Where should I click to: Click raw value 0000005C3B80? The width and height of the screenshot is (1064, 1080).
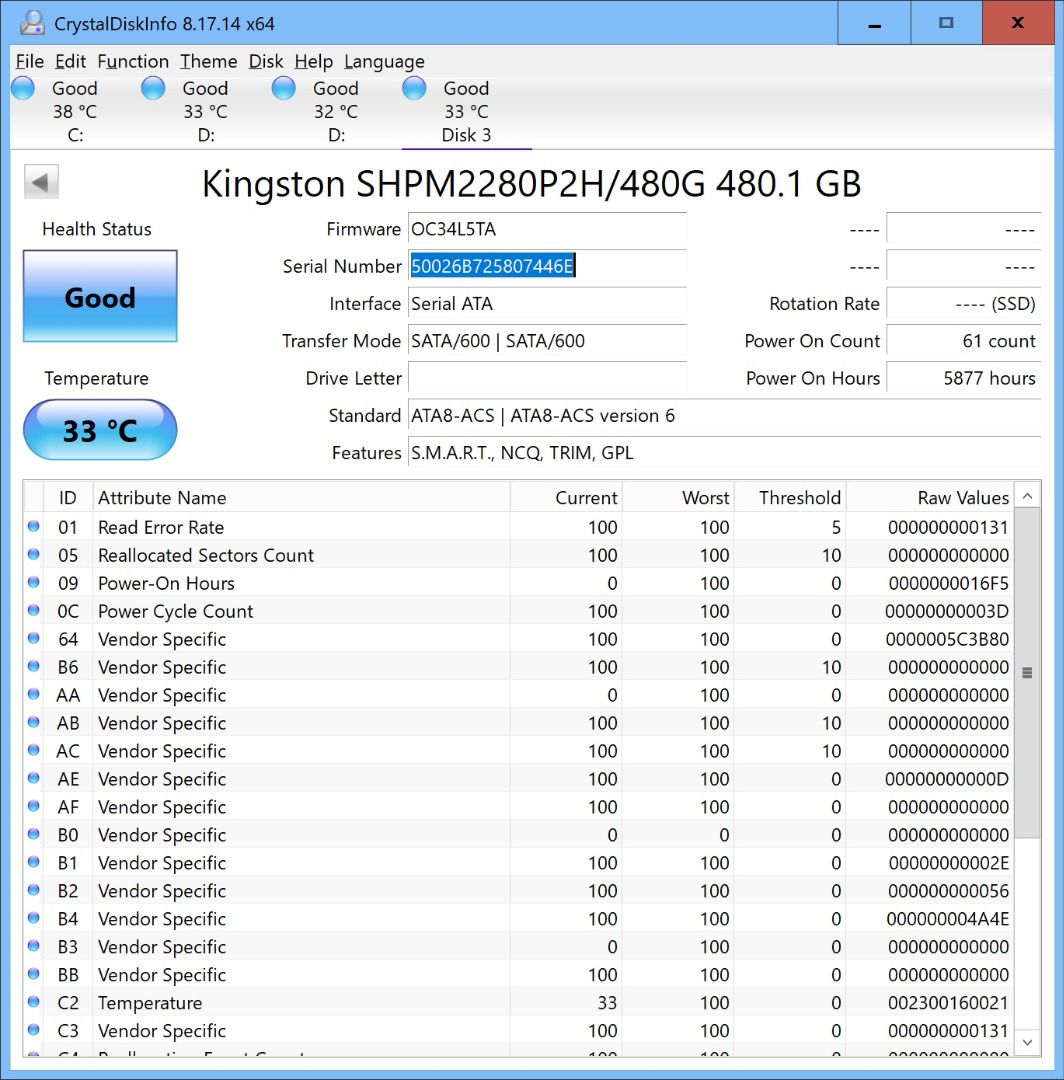947,639
